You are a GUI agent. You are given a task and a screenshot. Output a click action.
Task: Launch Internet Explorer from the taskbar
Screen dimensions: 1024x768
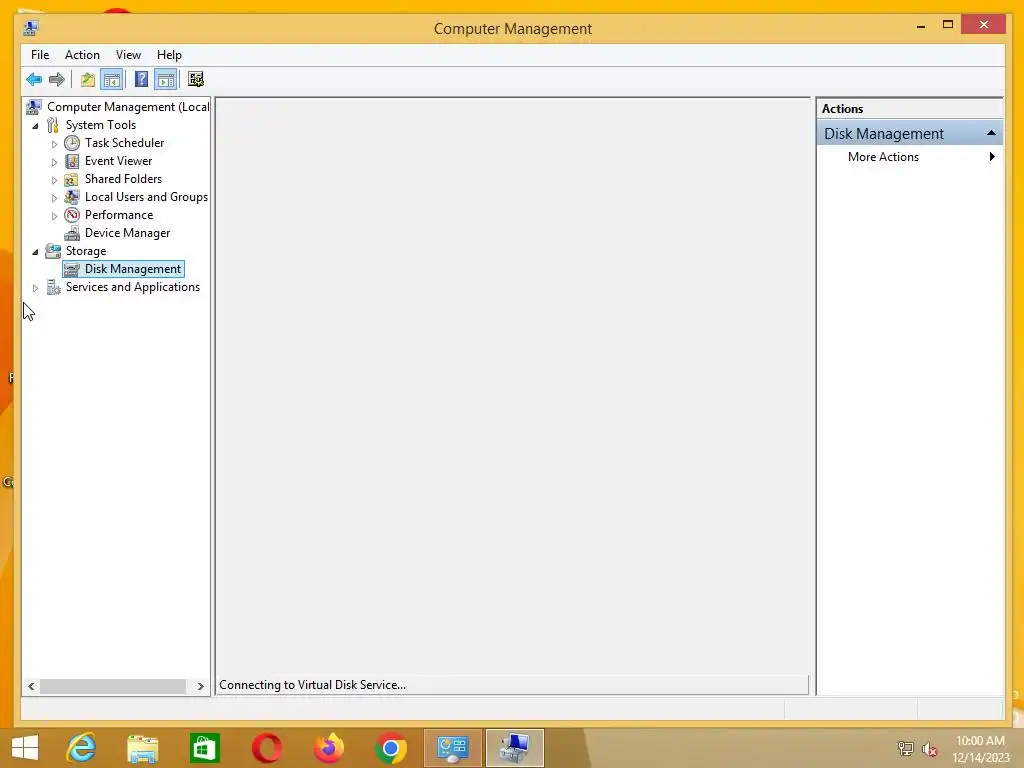pyautogui.click(x=81, y=748)
